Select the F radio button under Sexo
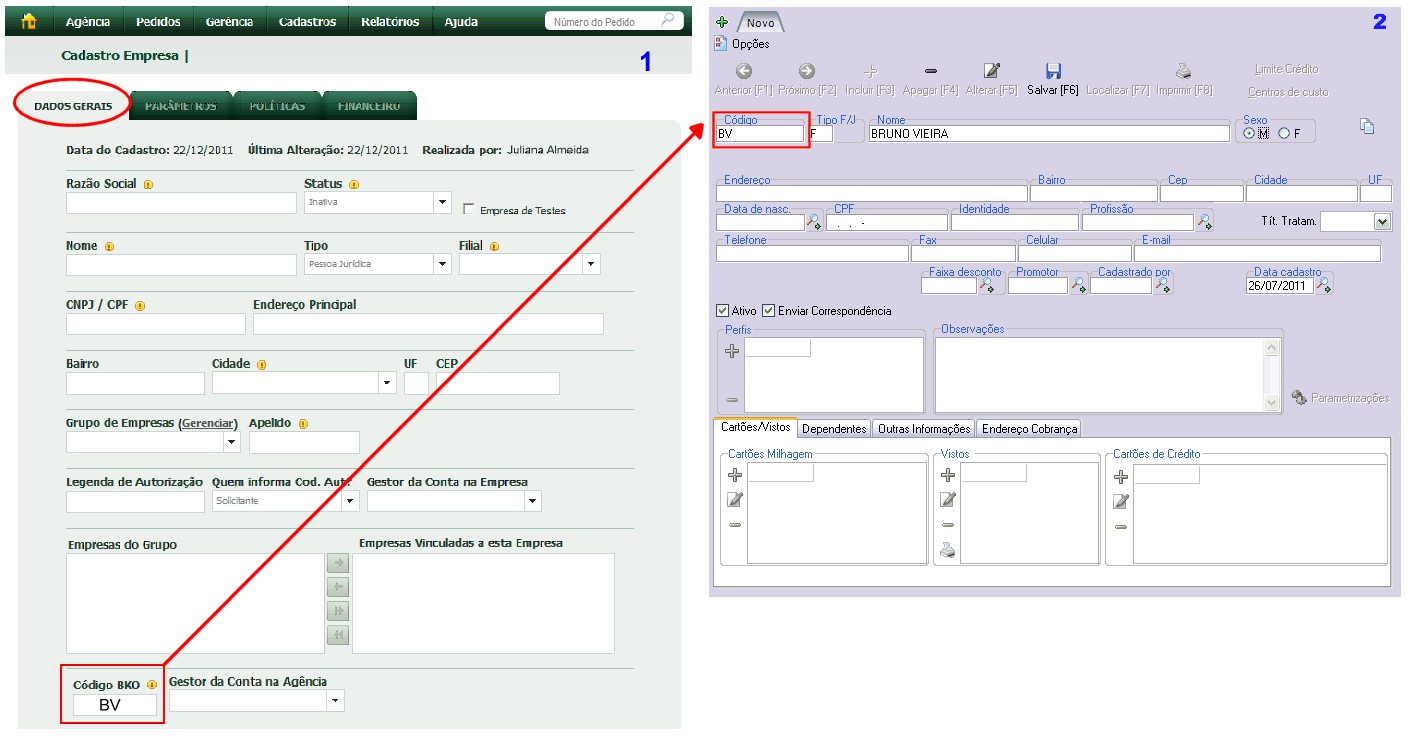Image resolution: width=1410 pixels, height=738 pixels. (x=1284, y=133)
